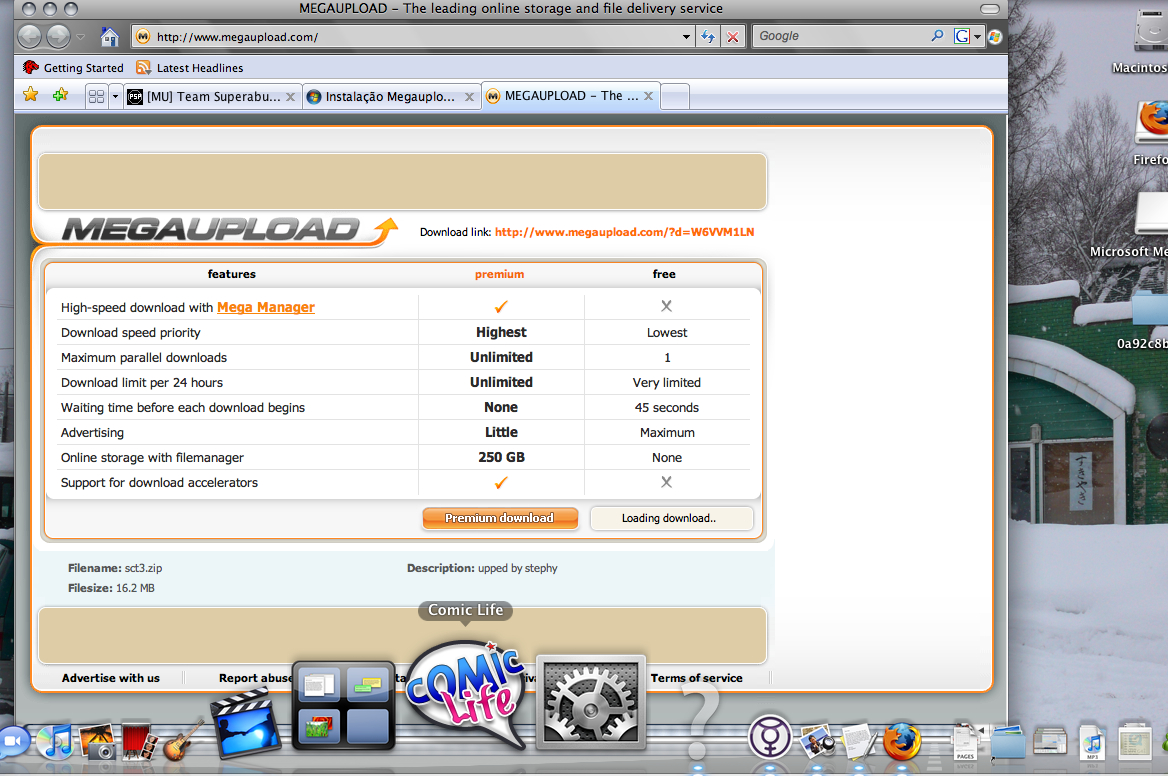This screenshot has height=776, width=1168.
Task: Launch iMovie clapperboard in the Dock
Action: click(245, 722)
